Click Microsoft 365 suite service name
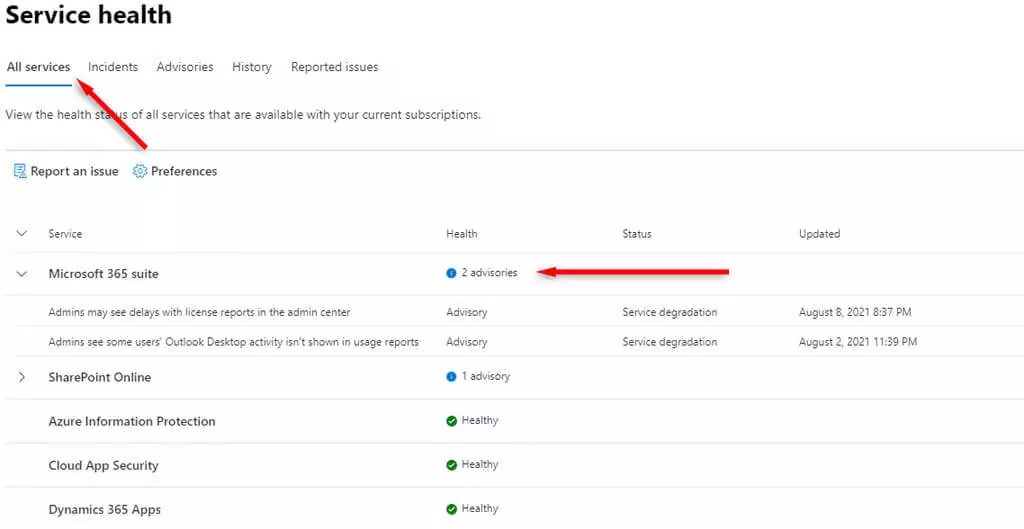Image resolution: width=1024 pixels, height=529 pixels. click(103, 274)
